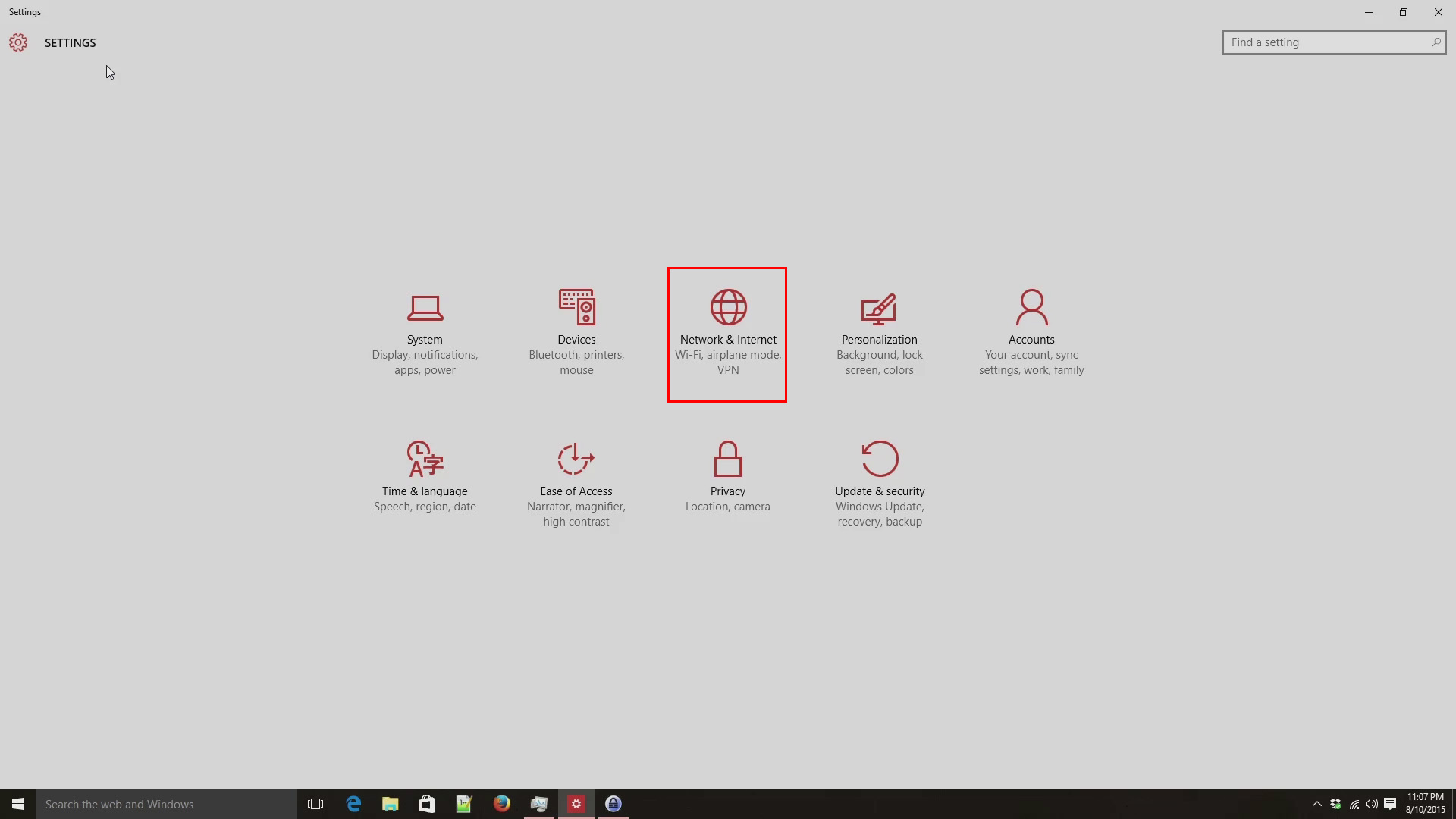Image resolution: width=1456 pixels, height=819 pixels.
Task: Open the System settings category
Action: click(x=425, y=334)
